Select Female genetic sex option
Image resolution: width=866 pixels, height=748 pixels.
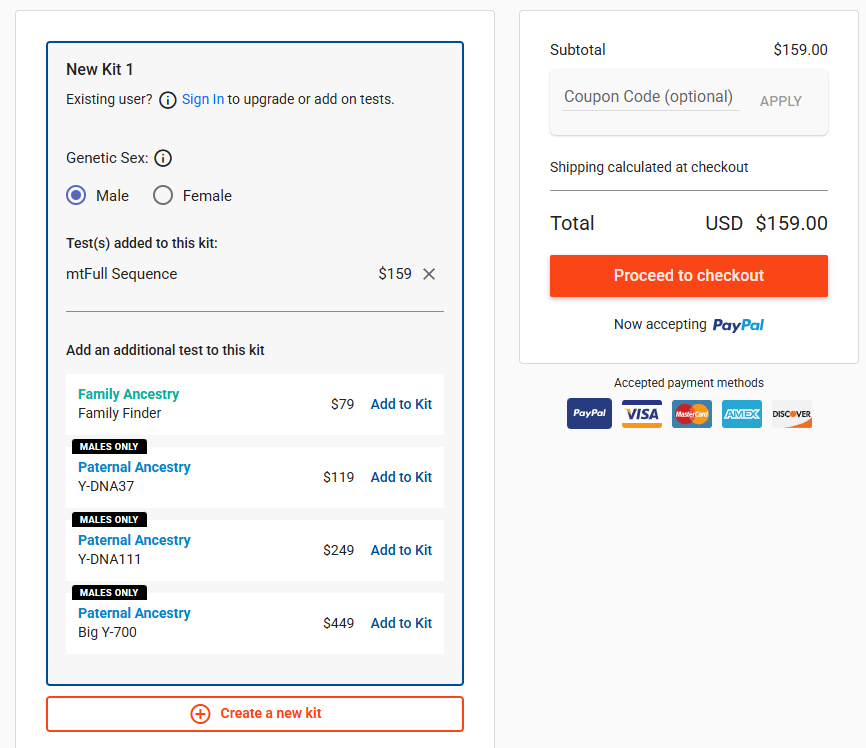pyautogui.click(x=163, y=196)
